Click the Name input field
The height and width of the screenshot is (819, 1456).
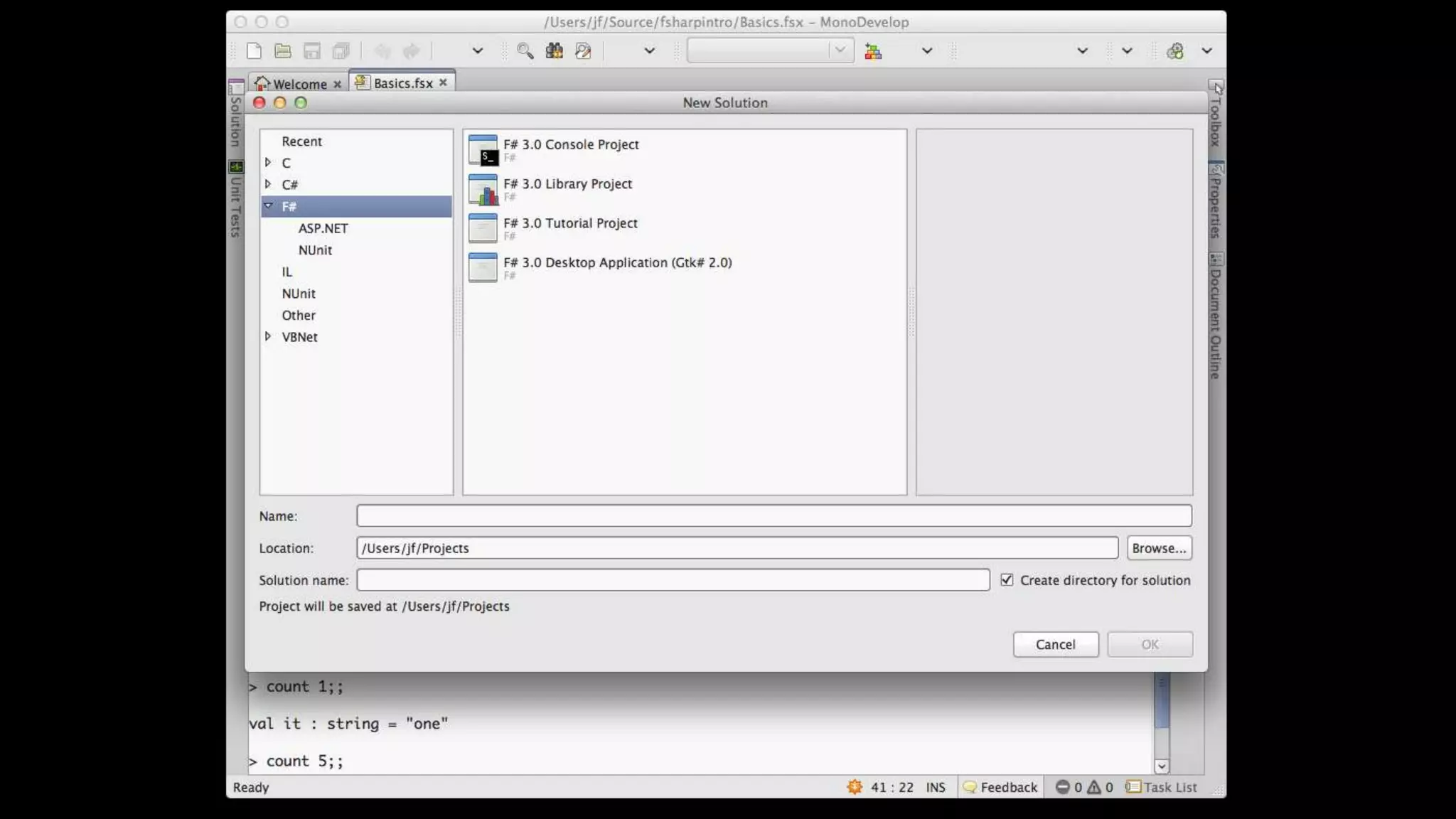[773, 515]
